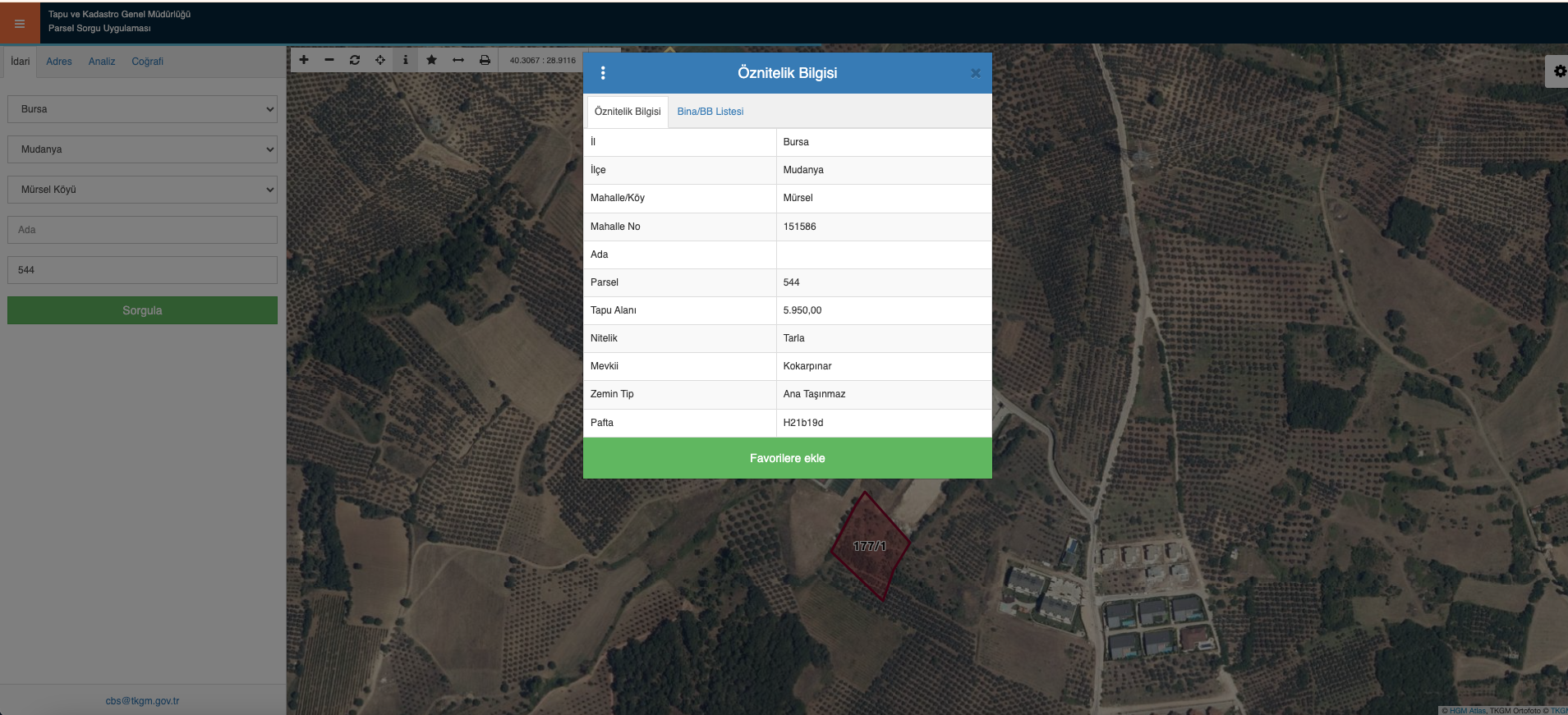
Task: Click the print map icon
Action: click(485, 60)
